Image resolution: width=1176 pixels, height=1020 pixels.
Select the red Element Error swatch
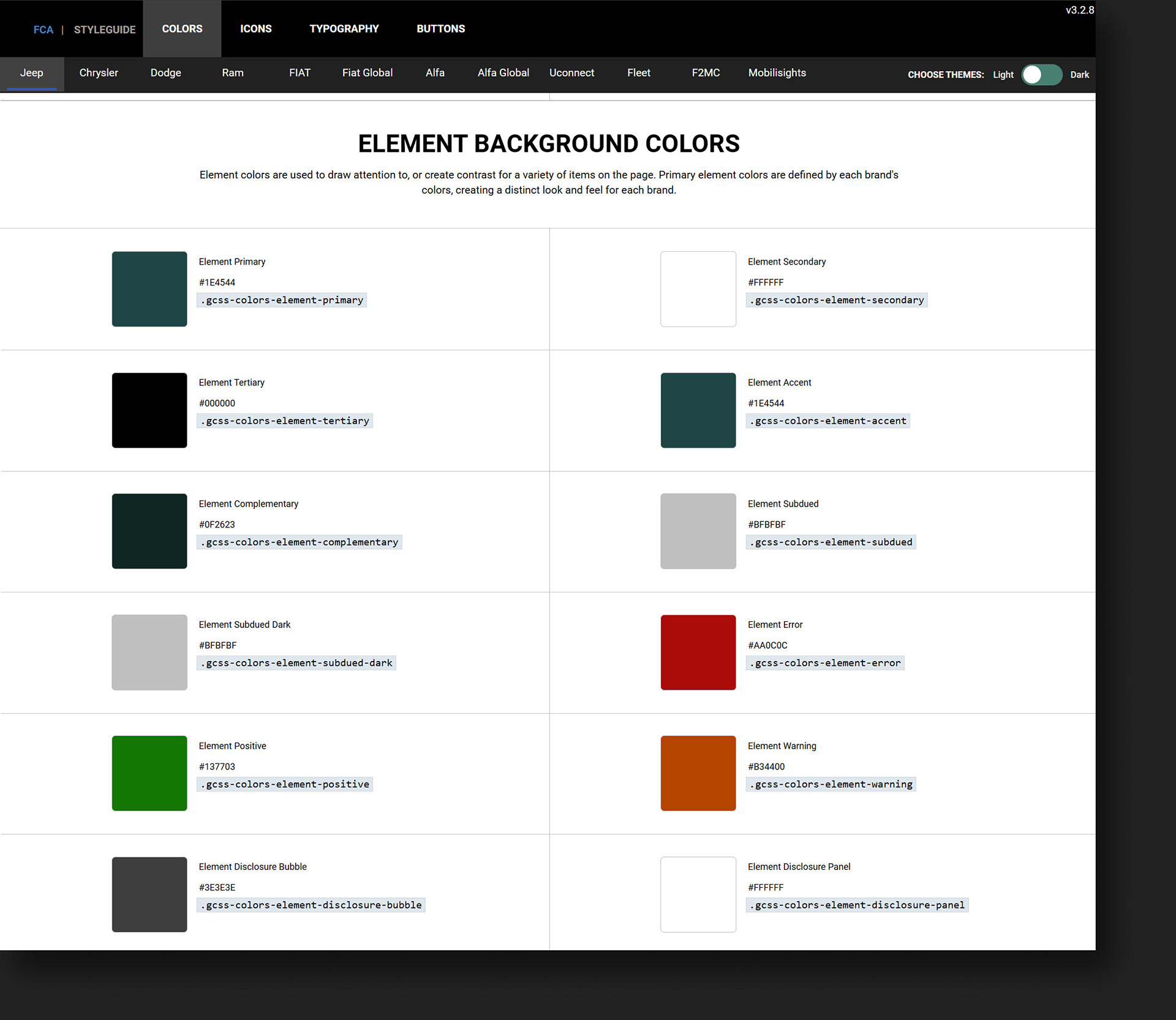coord(698,652)
